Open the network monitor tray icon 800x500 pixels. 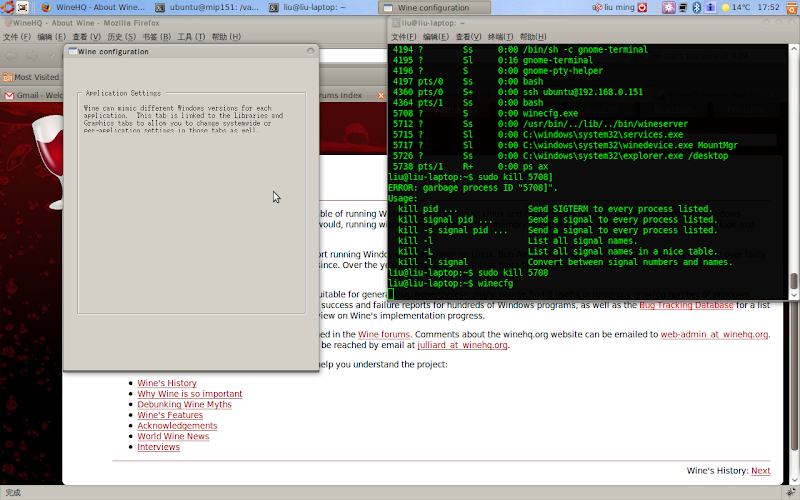click(x=683, y=7)
